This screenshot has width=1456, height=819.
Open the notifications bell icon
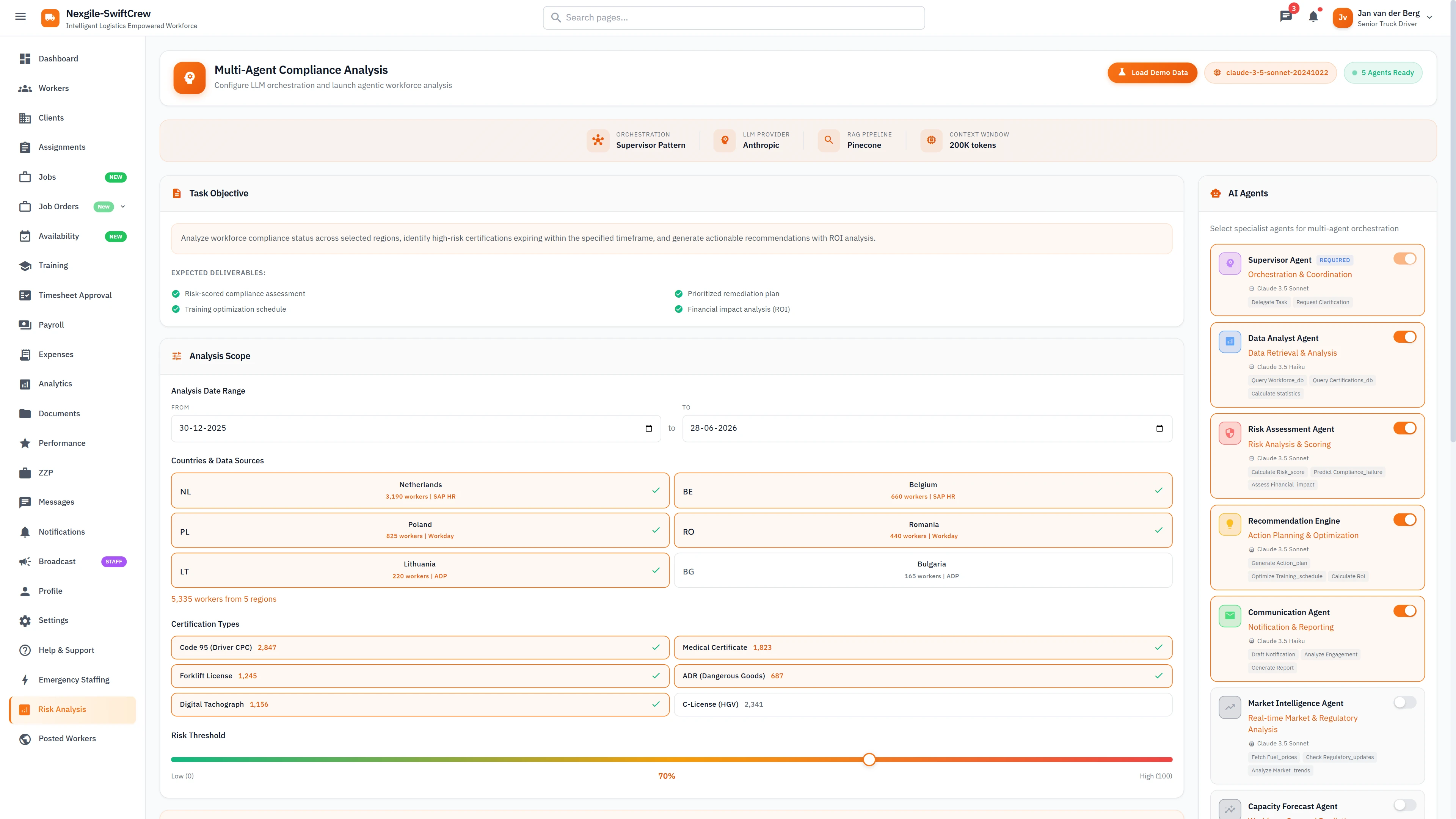tap(1312, 16)
